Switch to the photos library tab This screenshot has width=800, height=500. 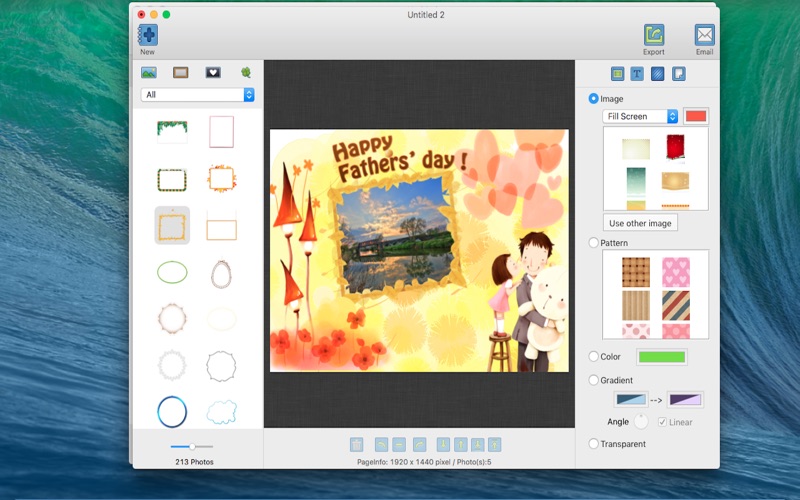[x=149, y=73]
